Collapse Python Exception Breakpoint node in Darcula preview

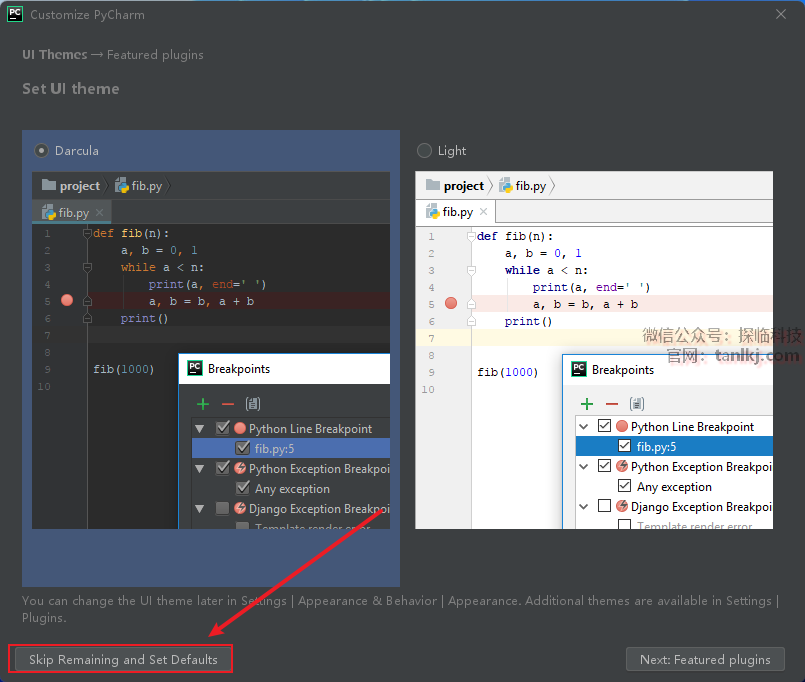pyautogui.click(x=201, y=468)
